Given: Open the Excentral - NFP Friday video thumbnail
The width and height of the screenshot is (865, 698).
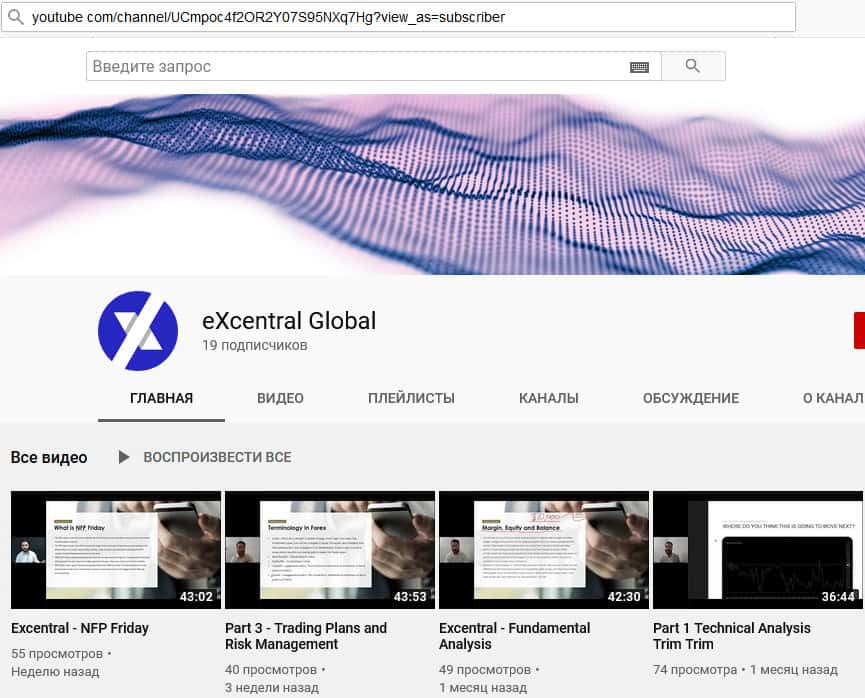Looking at the screenshot, I should 116,550.
